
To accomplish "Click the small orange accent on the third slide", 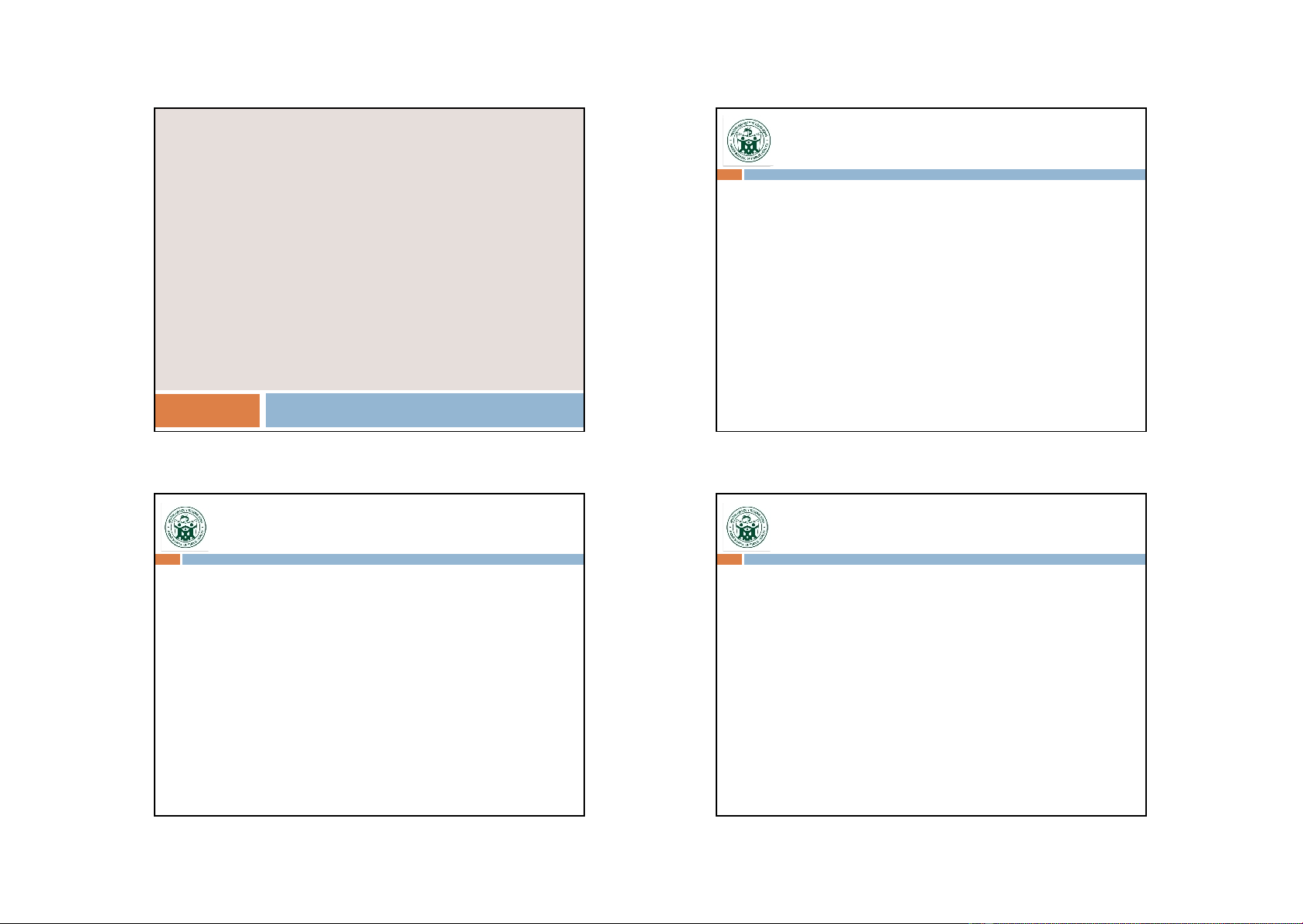I will click(x=167, y=559).
